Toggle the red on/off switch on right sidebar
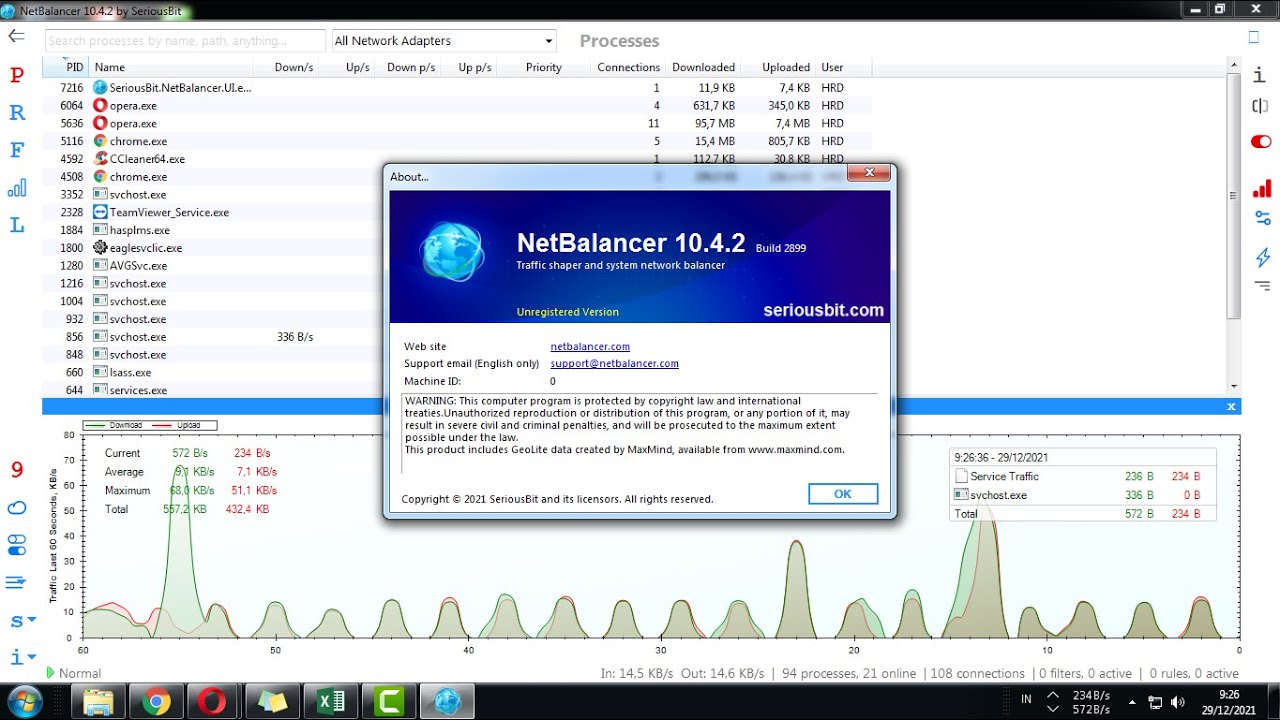The image size is (1280, 720). point(1261,142)
